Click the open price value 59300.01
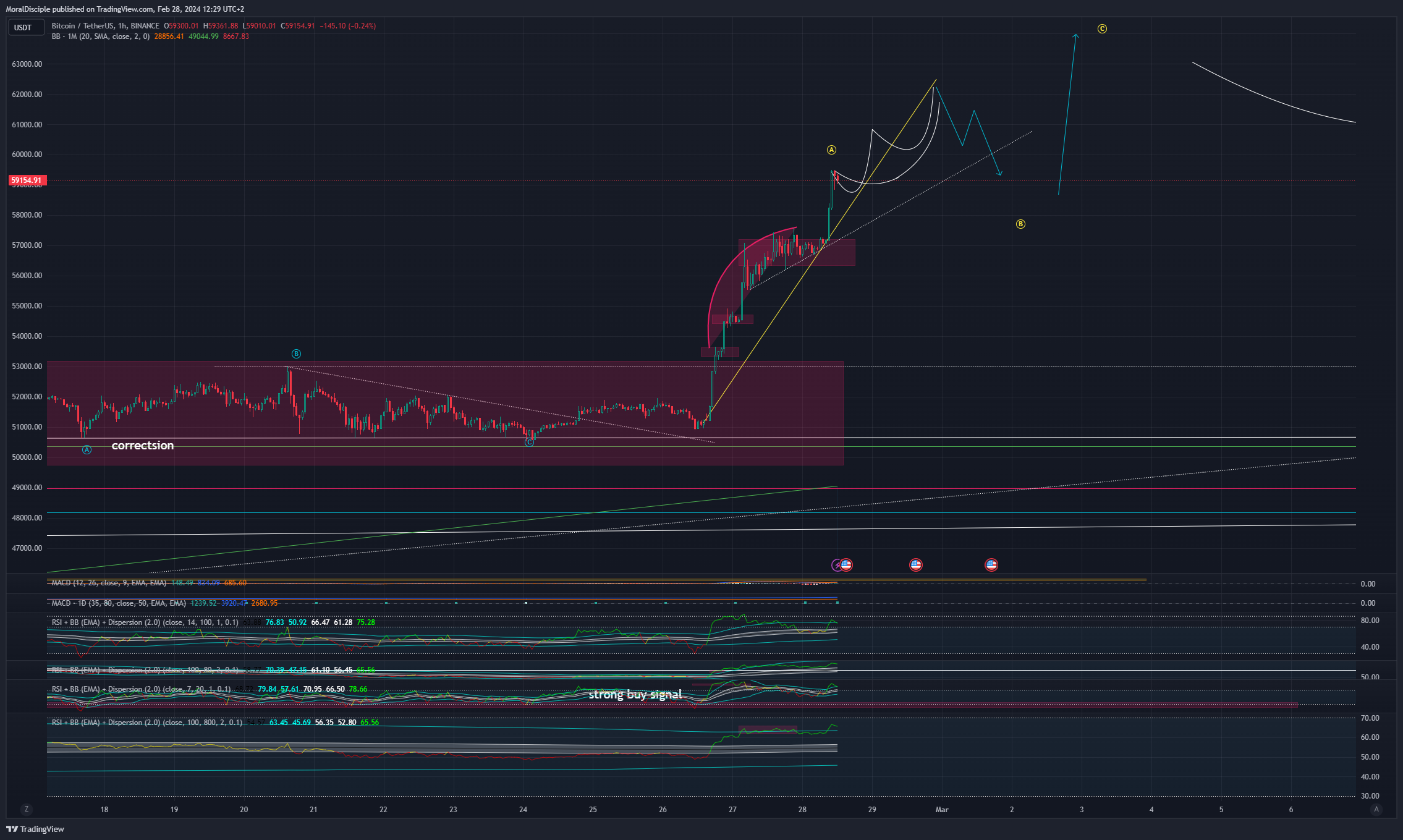The image size is (1403, 840). [184, 26]
